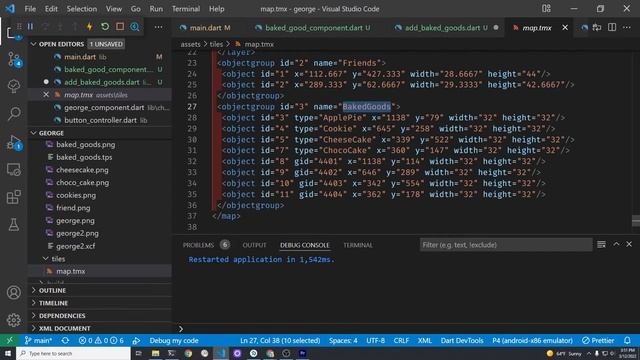The height and width of the screenshot is (360, 640).
Task: Close map.tmx from Open Editors list
Action: 46,94
